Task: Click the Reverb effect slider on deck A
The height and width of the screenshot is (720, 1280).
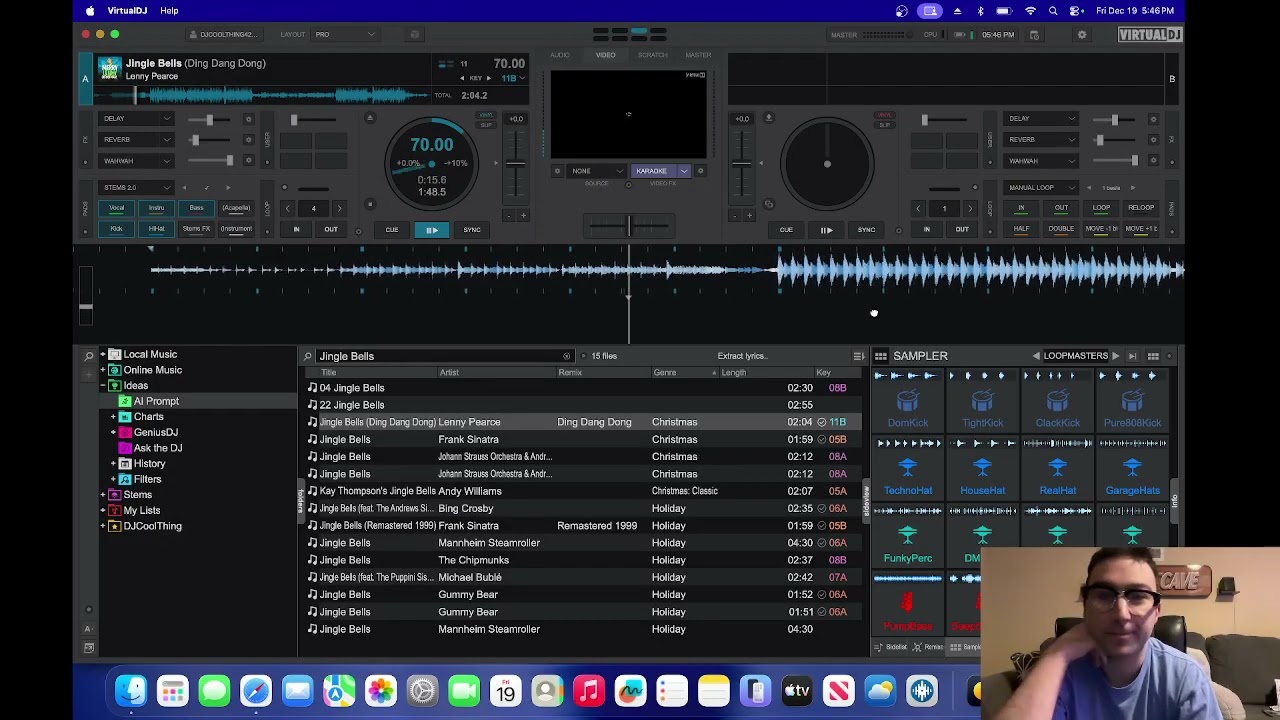Action: pyautogui.click(x=210, y=140)
